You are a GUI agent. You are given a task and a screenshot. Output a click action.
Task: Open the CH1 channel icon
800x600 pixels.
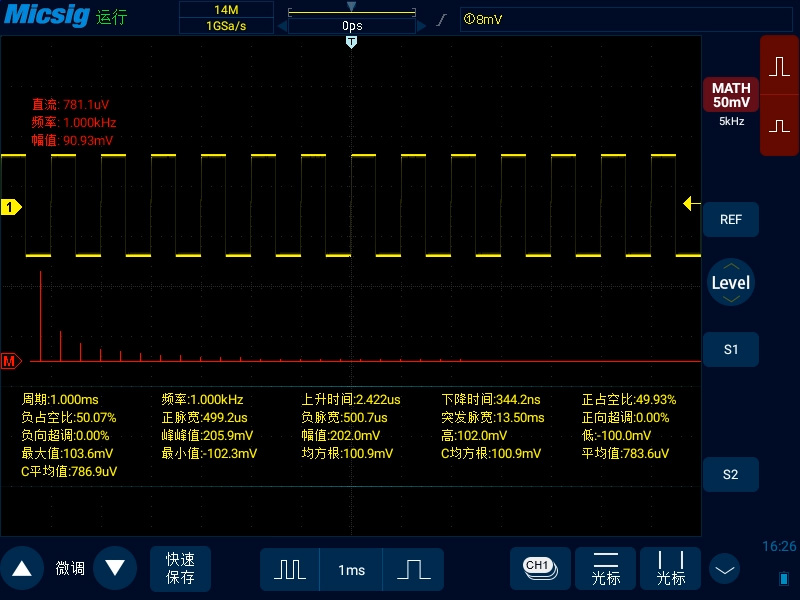[540, 568]
